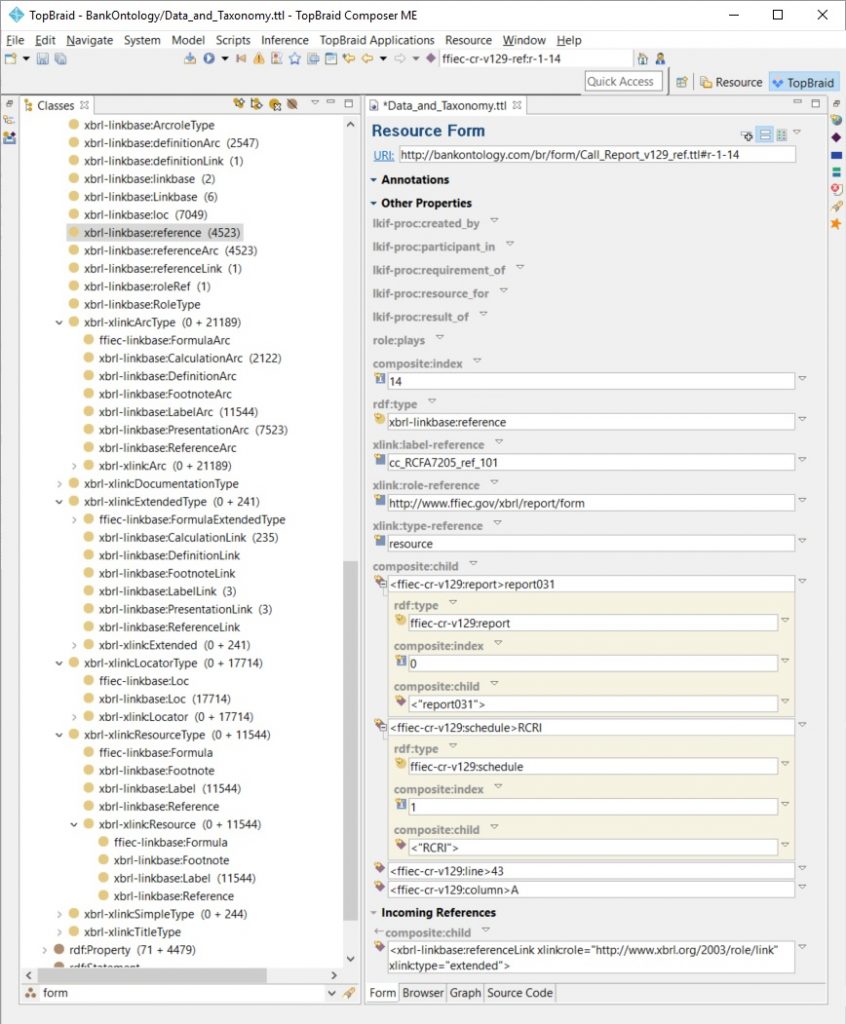Screen dimensions: 846x1024
Task: Click the icon left of ffiec-cr-v129:line>43
Action: [x=380, y=868]
